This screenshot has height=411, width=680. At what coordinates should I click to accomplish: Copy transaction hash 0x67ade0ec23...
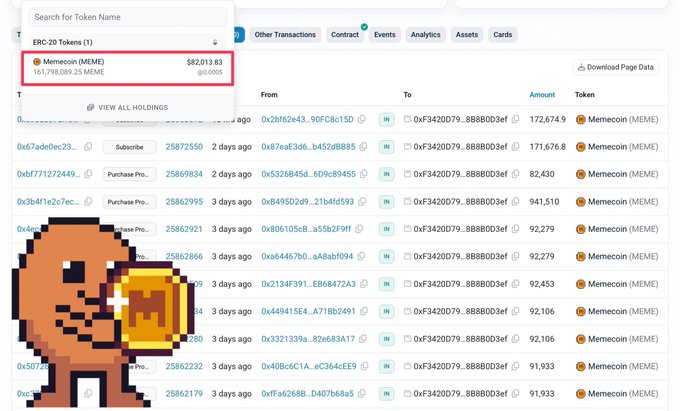point(88,147)
